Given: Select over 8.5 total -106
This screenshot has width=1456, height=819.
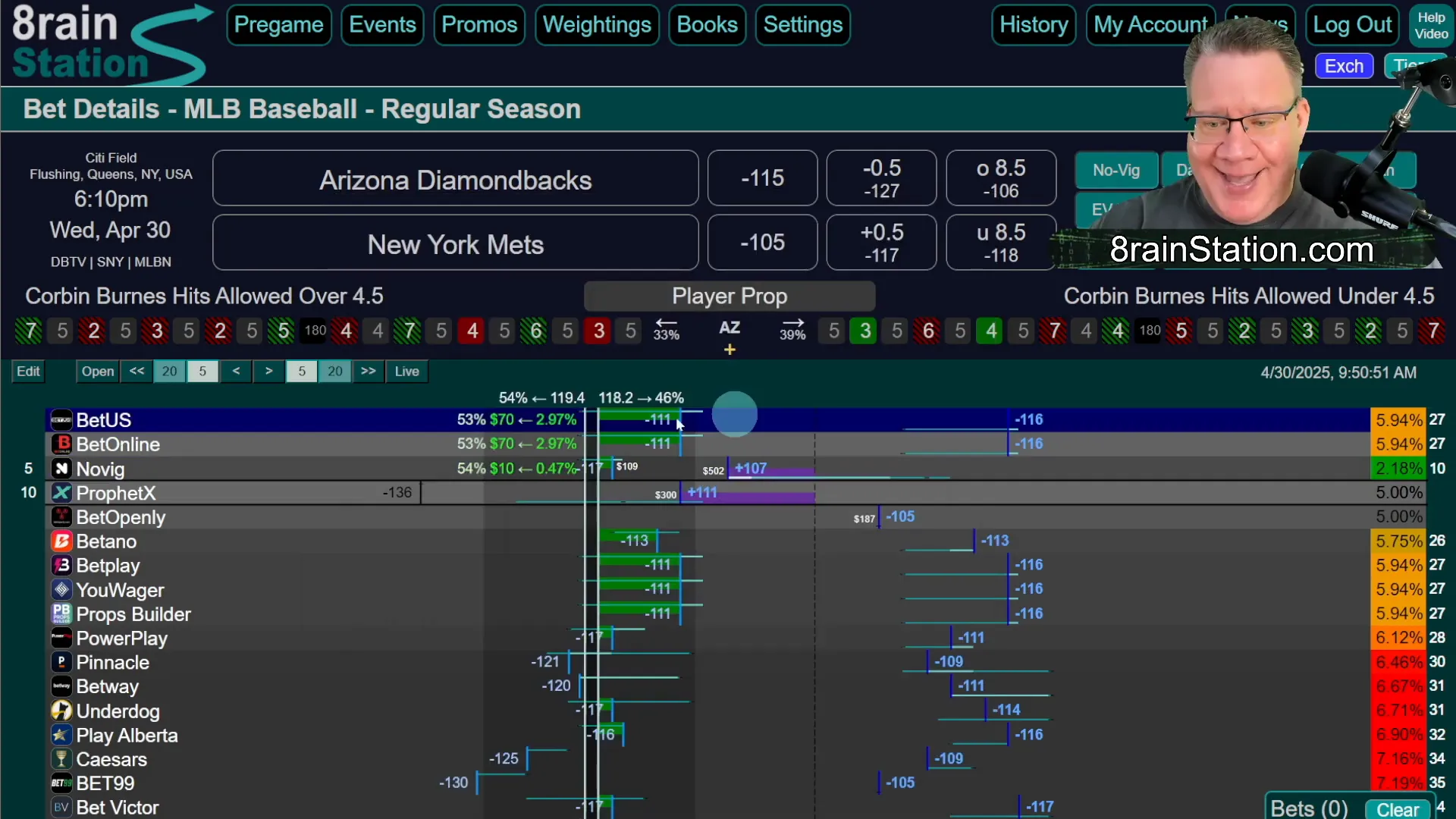Looking at the screenshot, I should pyautogui.click(x=1001, y=178).
